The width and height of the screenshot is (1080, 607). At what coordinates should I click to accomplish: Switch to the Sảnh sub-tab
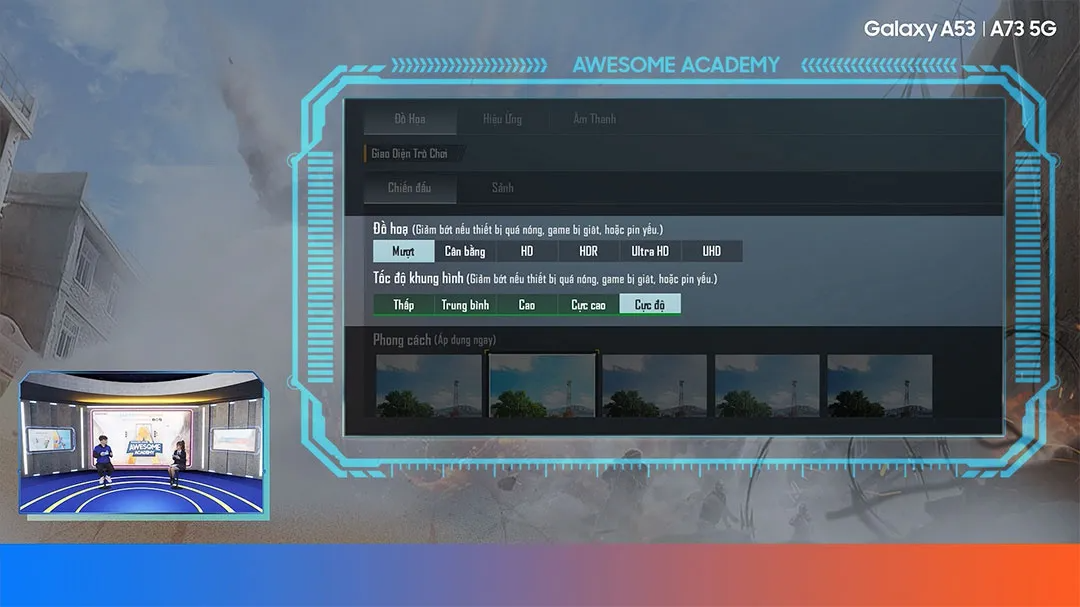pos(501,188)
